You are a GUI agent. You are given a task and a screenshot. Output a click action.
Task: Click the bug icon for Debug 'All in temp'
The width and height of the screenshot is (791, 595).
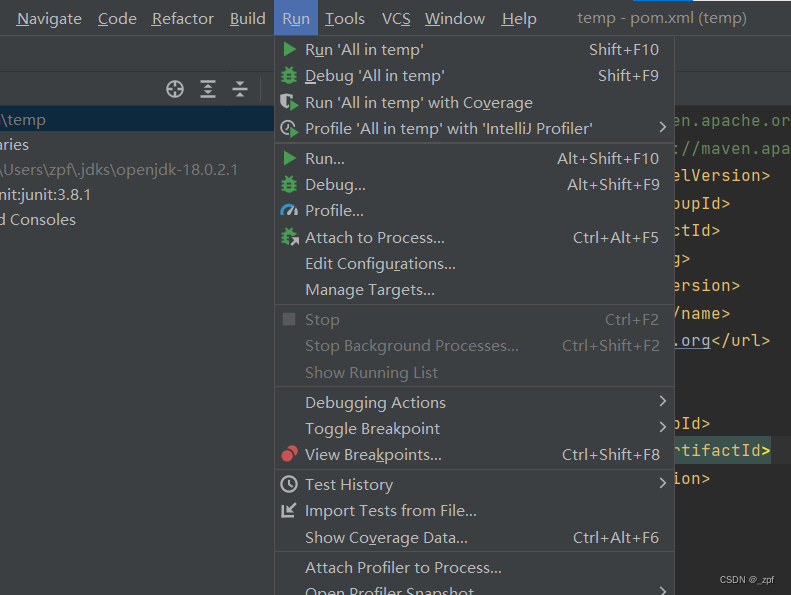point(289,76)
